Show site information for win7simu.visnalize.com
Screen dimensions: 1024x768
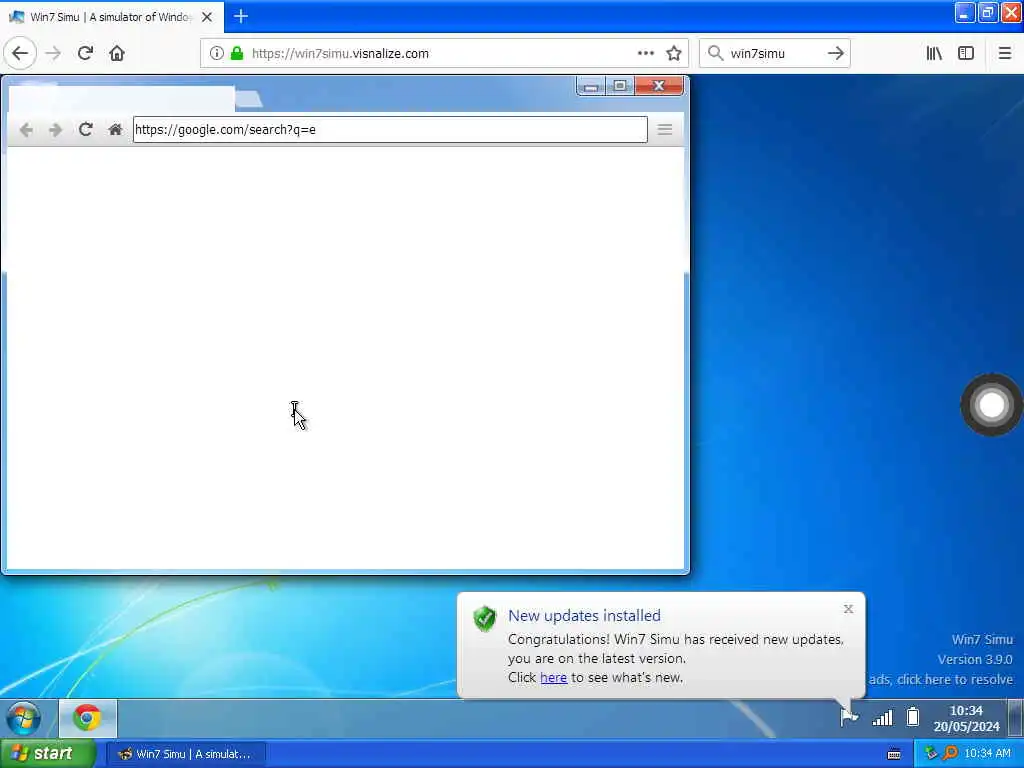point(217,53)
